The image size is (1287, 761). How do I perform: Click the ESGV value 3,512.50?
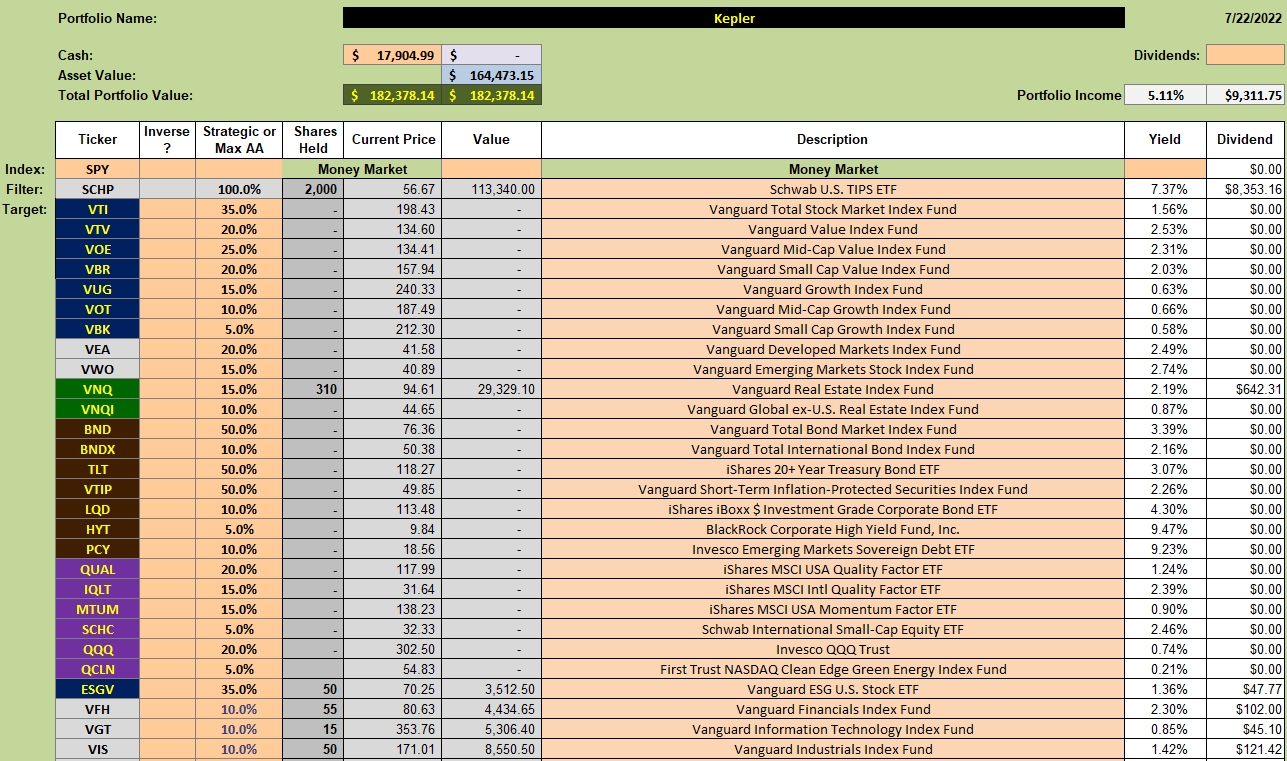click(491, 689)
